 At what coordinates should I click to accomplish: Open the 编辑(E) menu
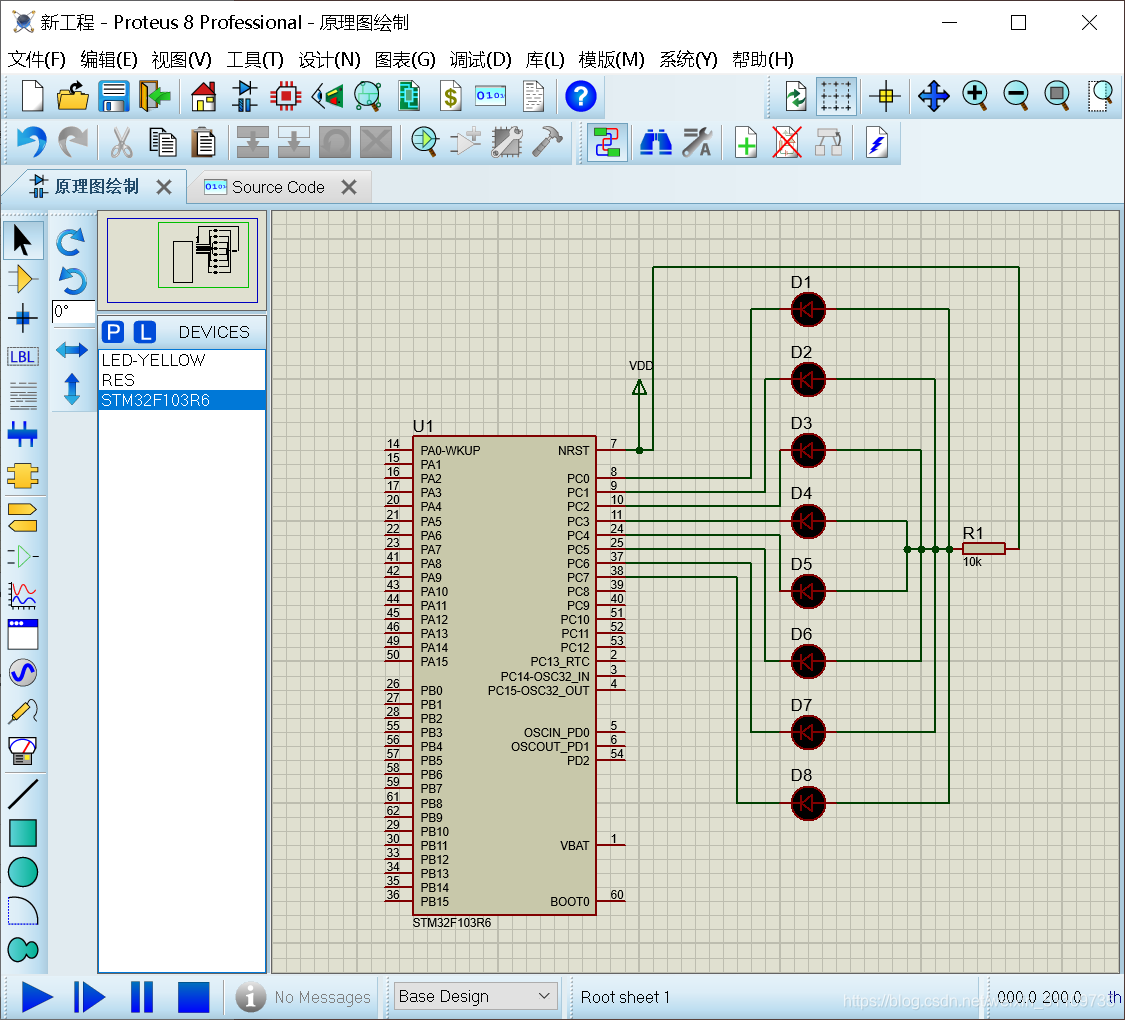109,60
